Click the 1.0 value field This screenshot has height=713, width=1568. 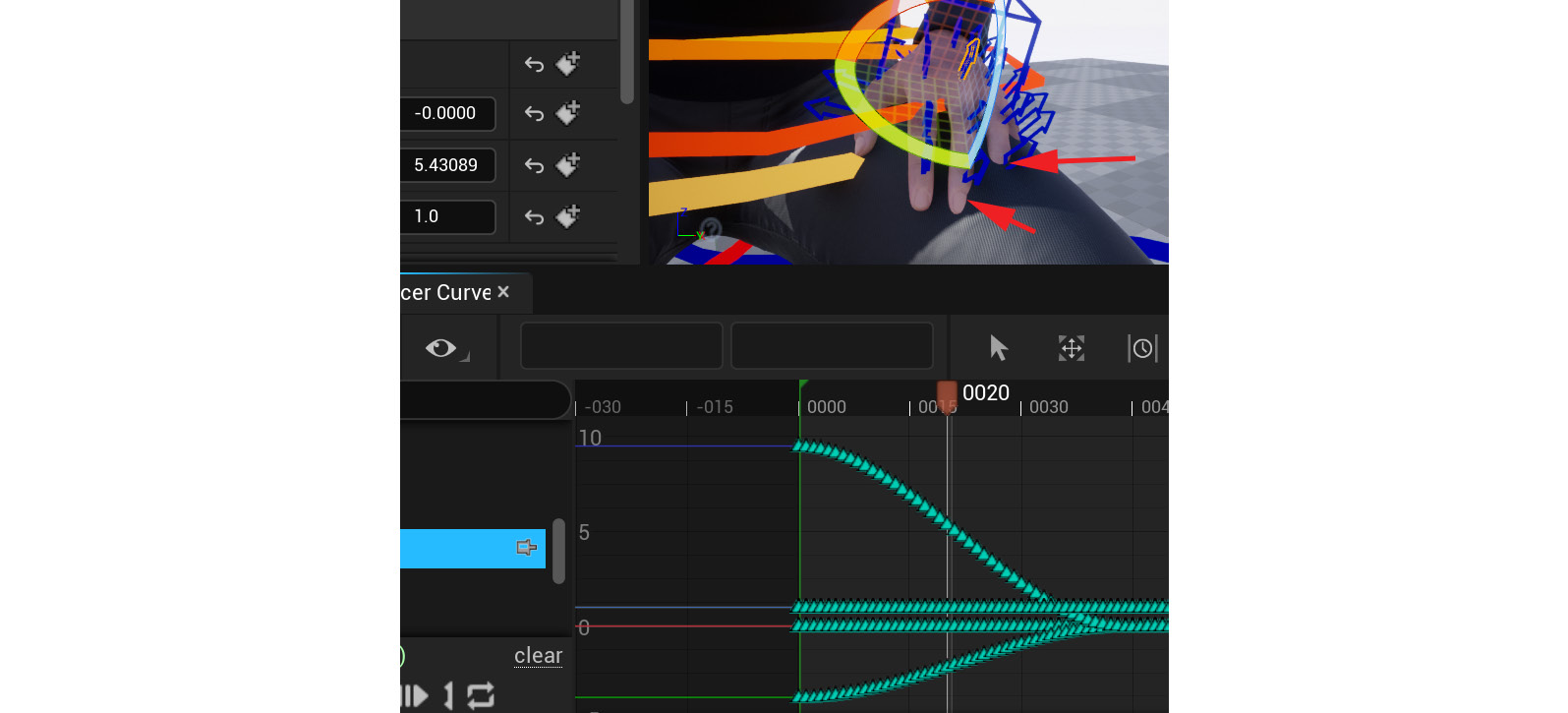pyautogui.click(x=447, y=216)
